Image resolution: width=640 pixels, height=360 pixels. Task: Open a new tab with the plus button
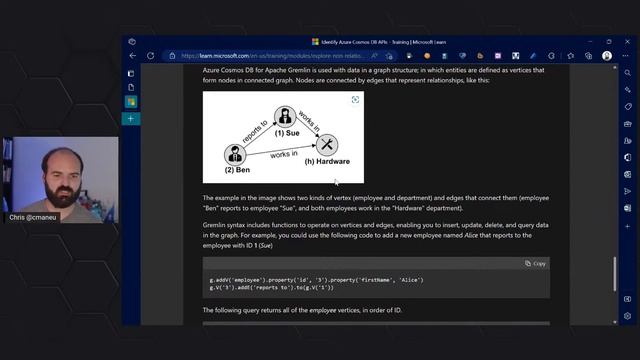[x=131, y=119]
